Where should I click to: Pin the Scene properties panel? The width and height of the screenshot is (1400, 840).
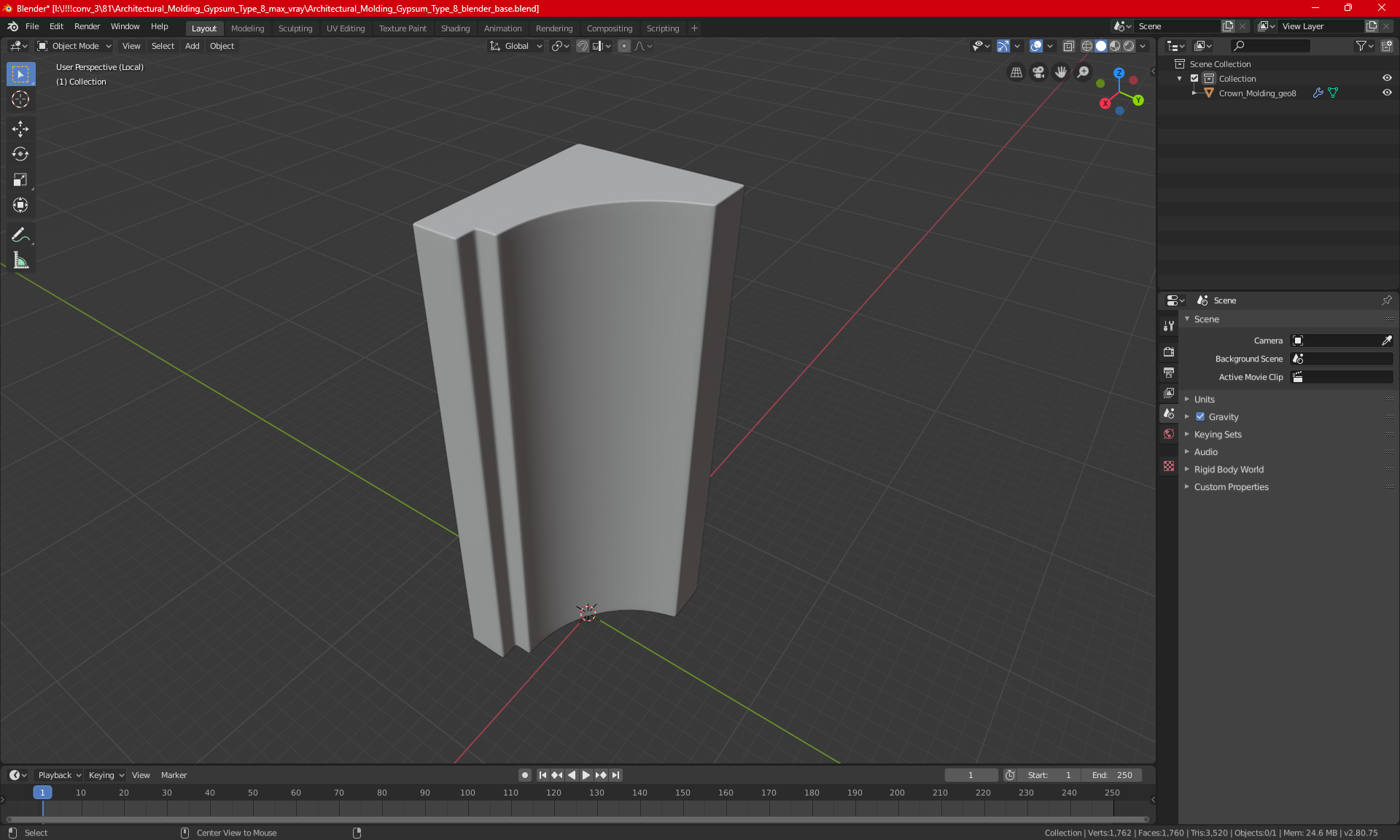[1386, 300]
